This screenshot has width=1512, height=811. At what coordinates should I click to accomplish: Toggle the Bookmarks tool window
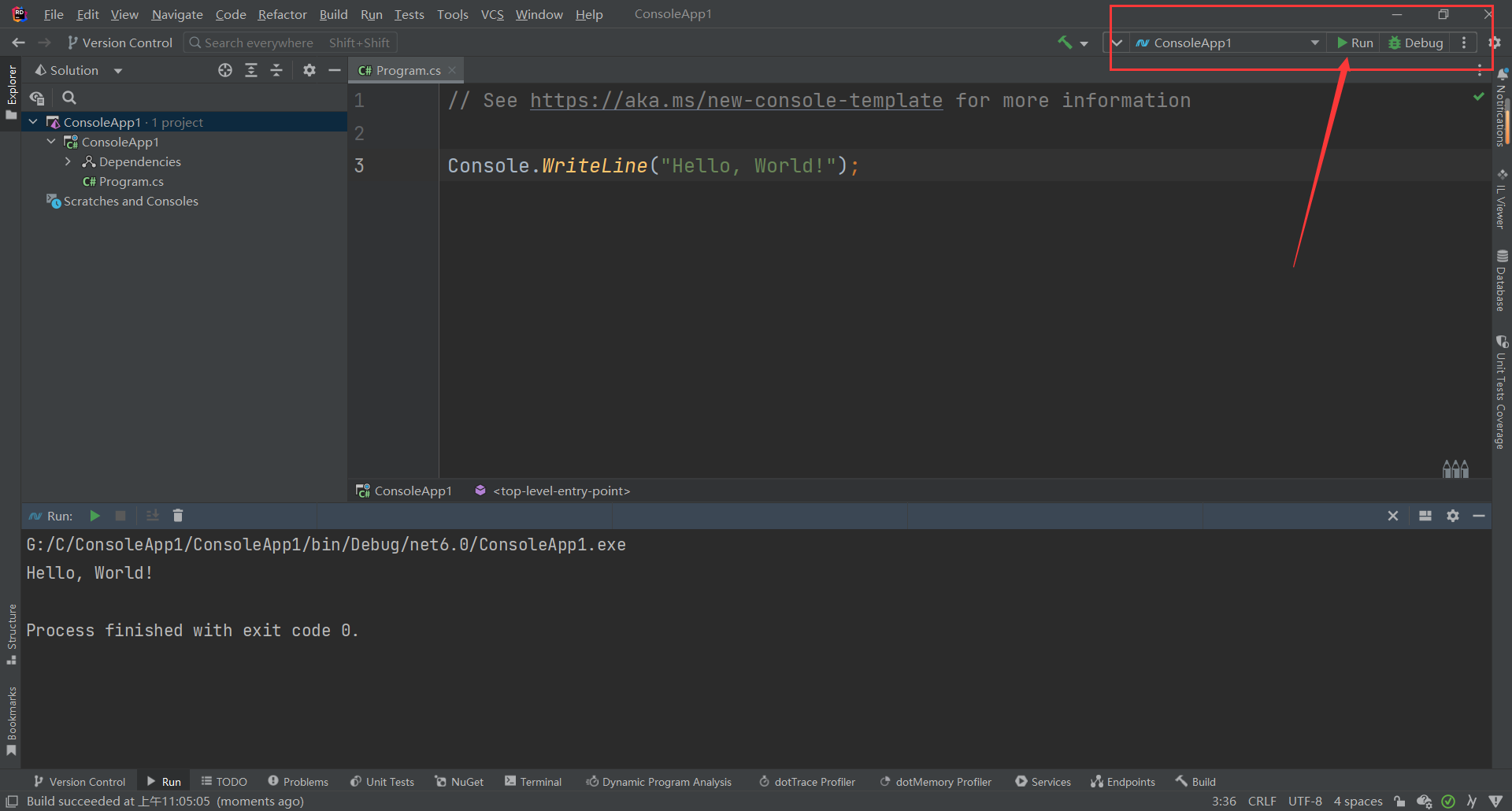(x=11, y=721)
